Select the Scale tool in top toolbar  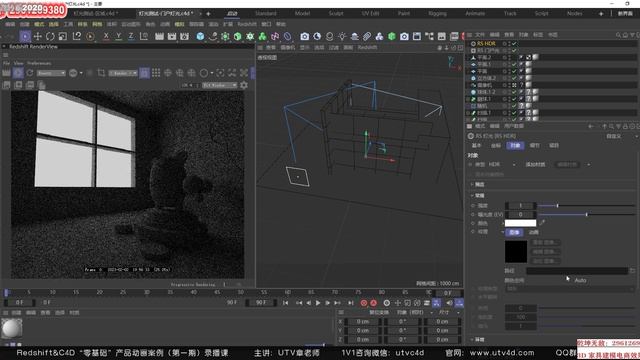[x=62, y=36]
